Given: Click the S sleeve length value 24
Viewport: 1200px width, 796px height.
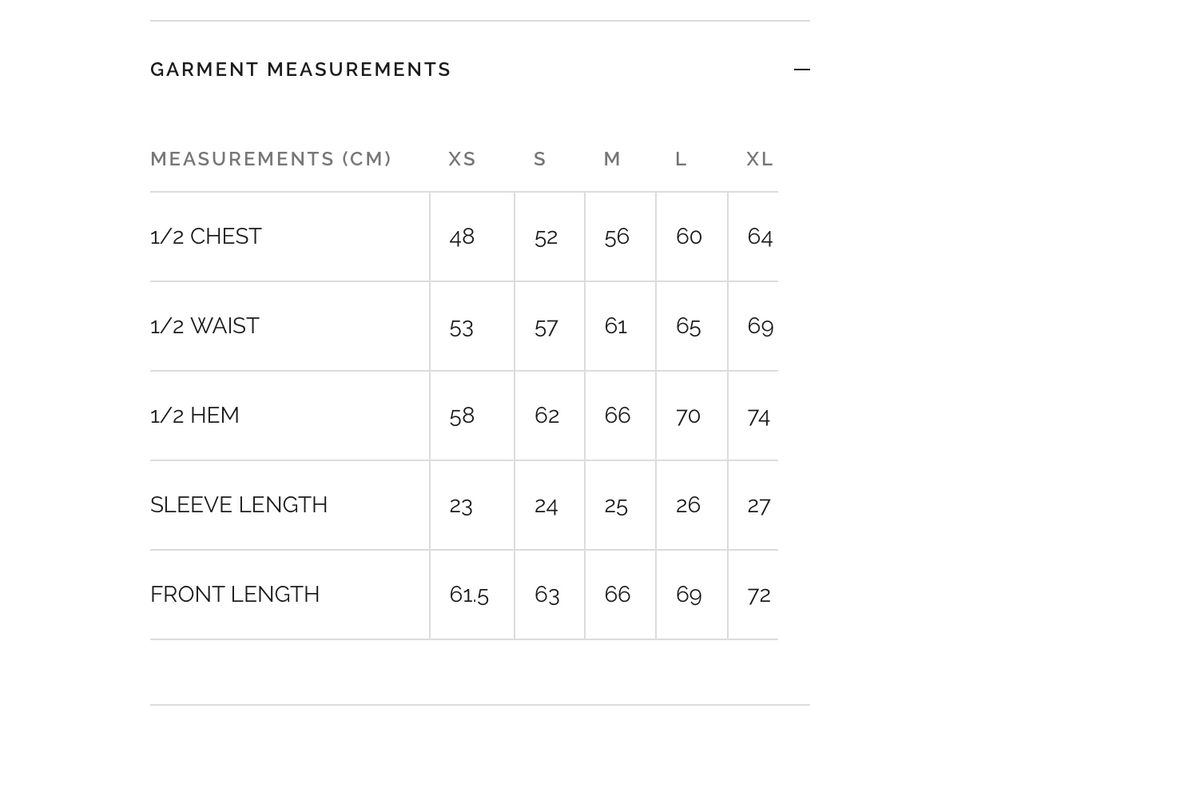Looking at the screenshot, I should coord(546,506).
